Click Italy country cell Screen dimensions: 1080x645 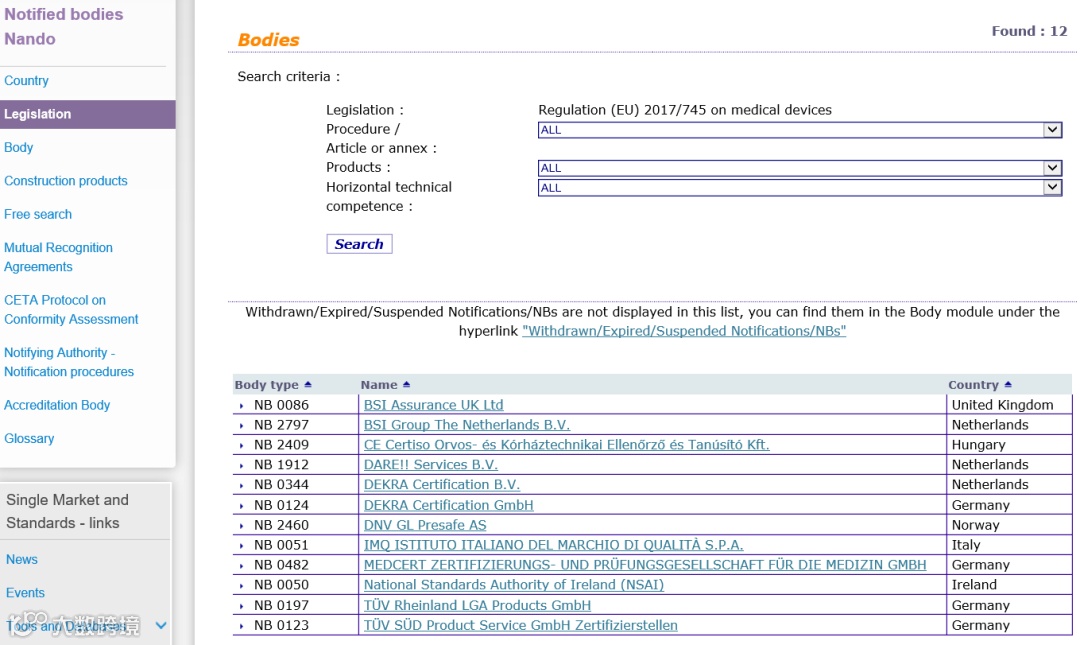click(966, 545)
